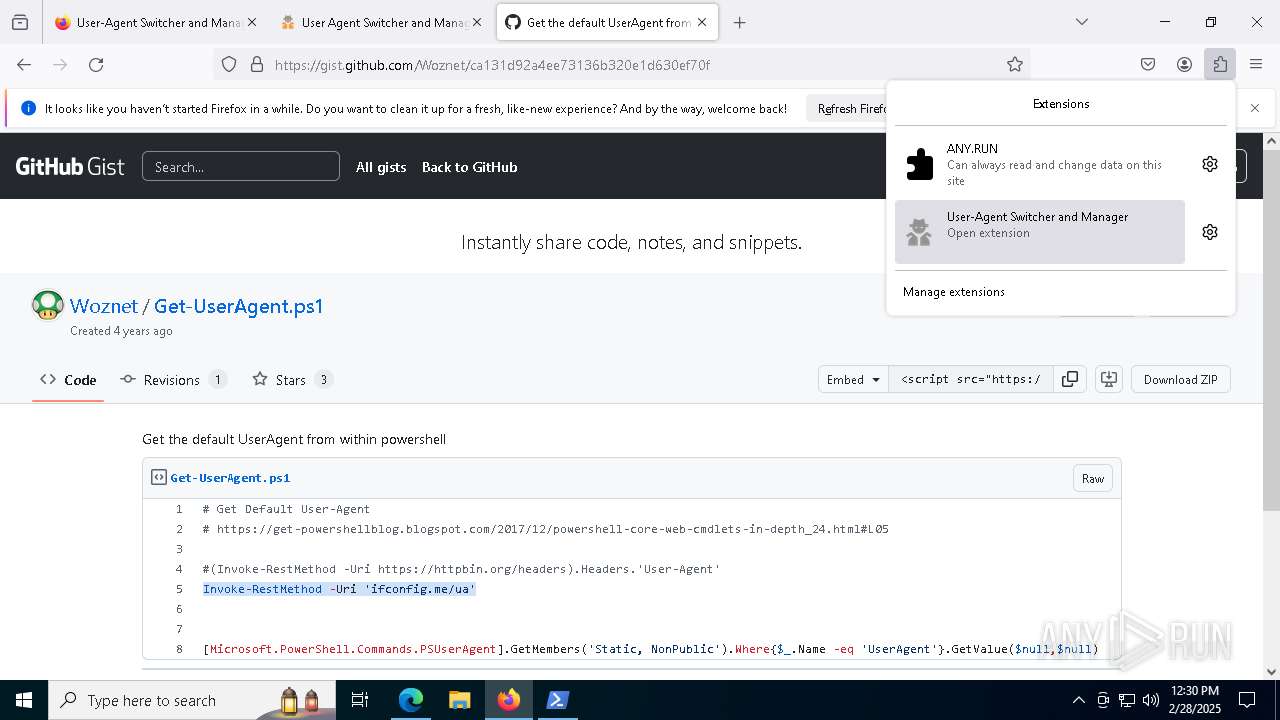Open the Get-UserAgent.ps1 title link

(x=238, y=306)
